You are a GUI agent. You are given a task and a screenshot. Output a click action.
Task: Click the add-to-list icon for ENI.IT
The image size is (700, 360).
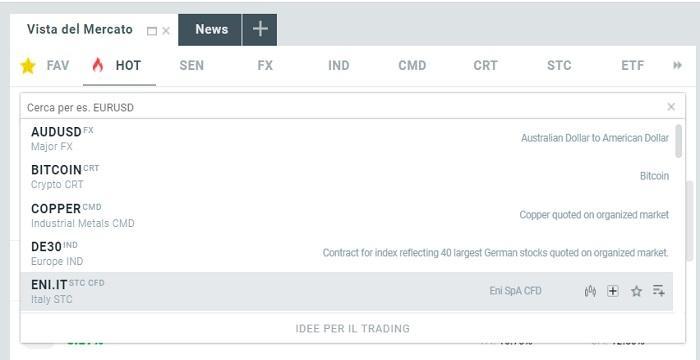point(658,290)
